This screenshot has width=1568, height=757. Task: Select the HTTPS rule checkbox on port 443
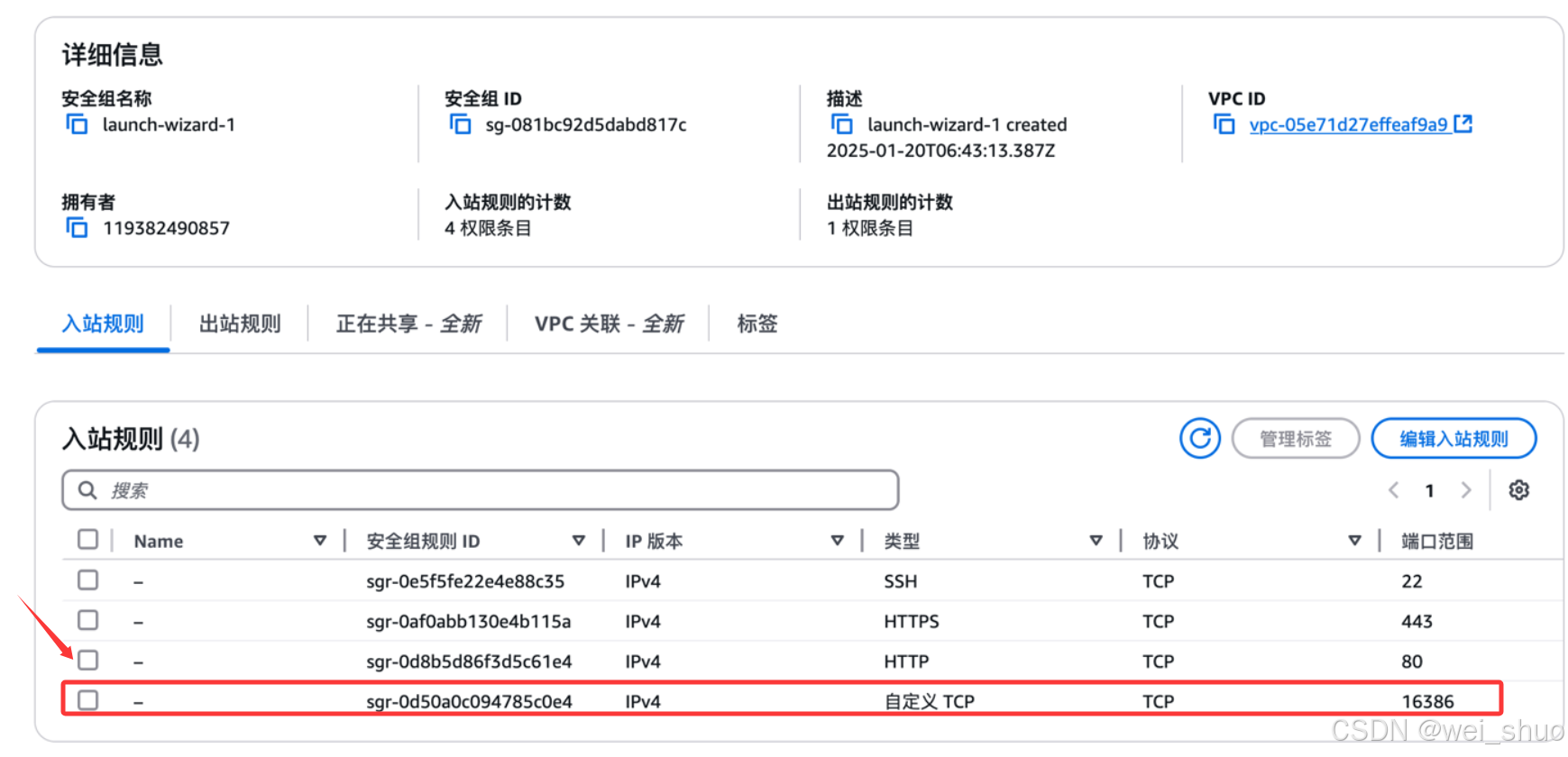tap(87, 621)
